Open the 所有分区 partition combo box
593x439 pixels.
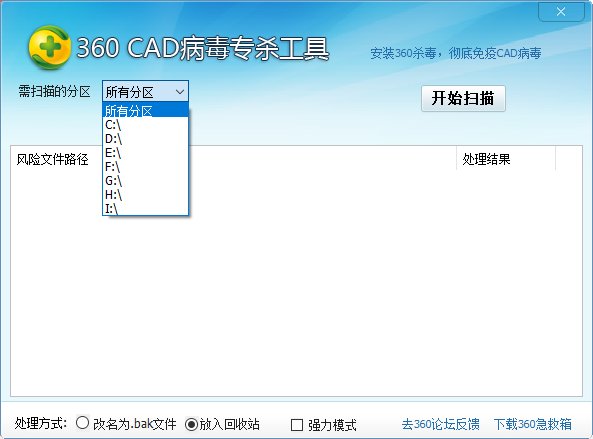point(145,91)
